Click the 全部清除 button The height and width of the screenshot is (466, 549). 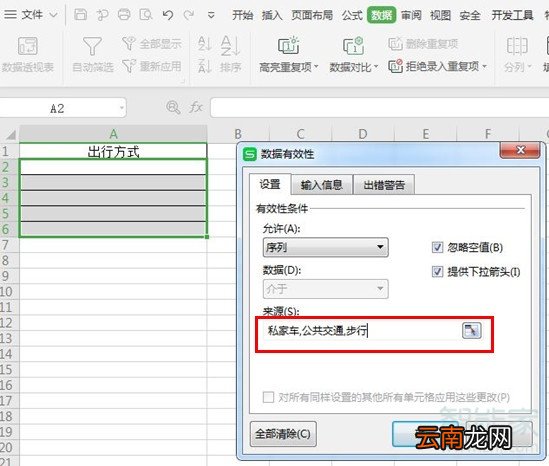pos(283,434)
